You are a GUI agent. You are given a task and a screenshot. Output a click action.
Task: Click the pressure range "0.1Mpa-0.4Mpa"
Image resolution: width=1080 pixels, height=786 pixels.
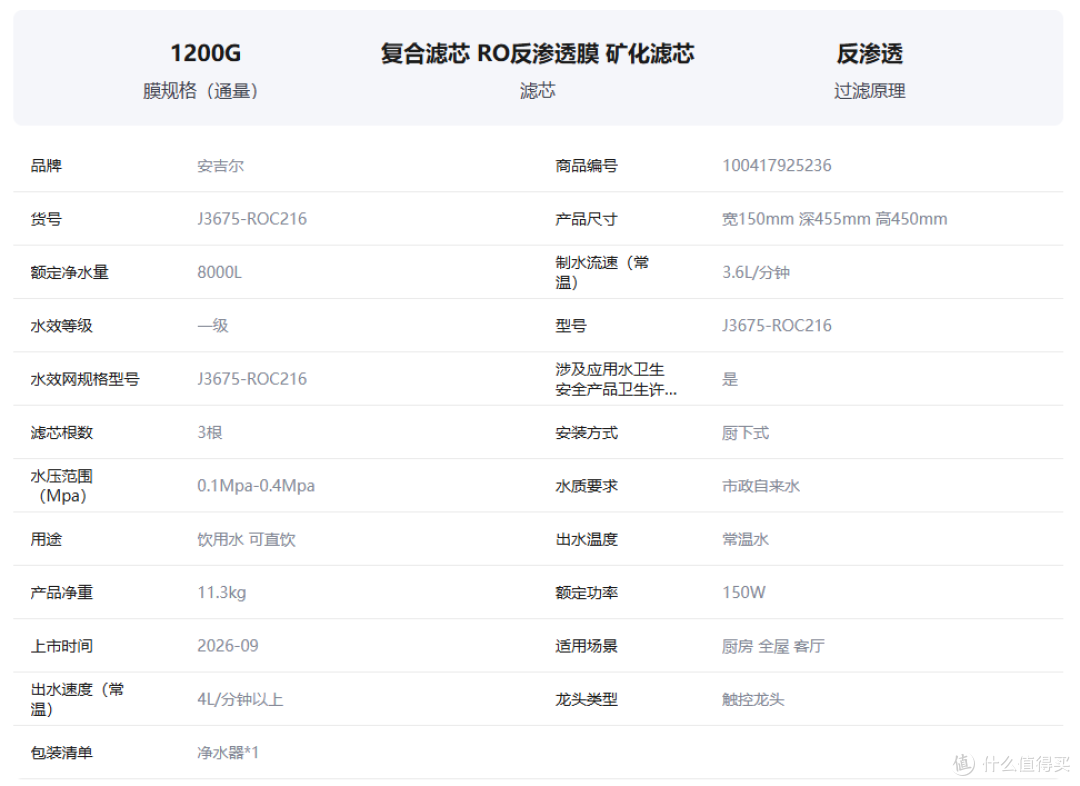pyautogui.click(x=256, y=486)
